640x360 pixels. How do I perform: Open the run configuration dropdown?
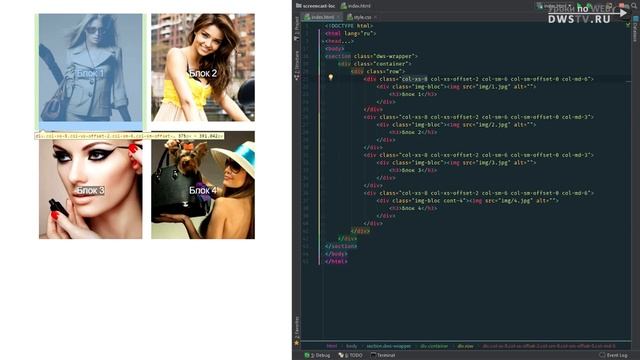click(554, 6)
